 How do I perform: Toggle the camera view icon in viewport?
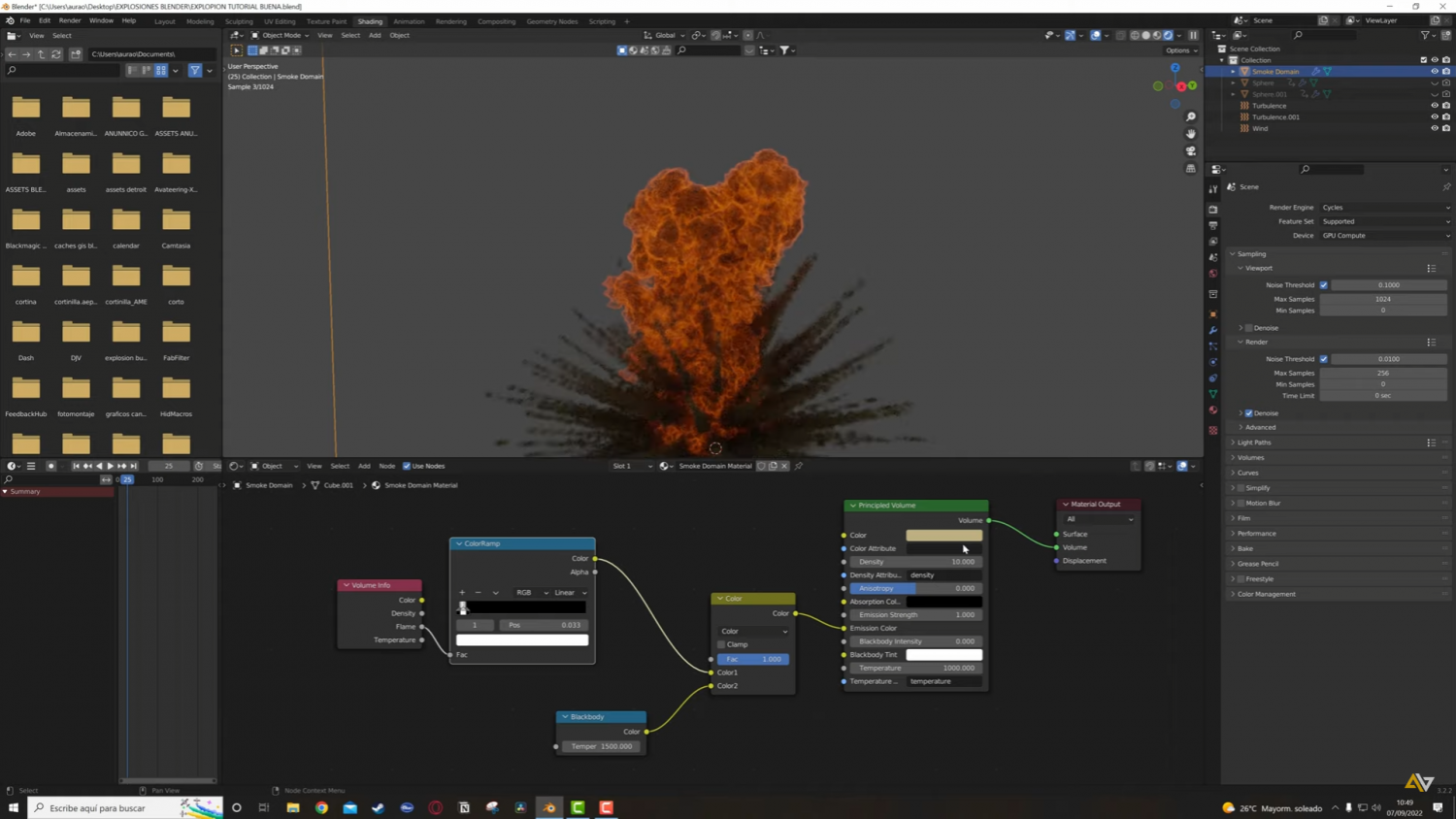coord(1191,151)
